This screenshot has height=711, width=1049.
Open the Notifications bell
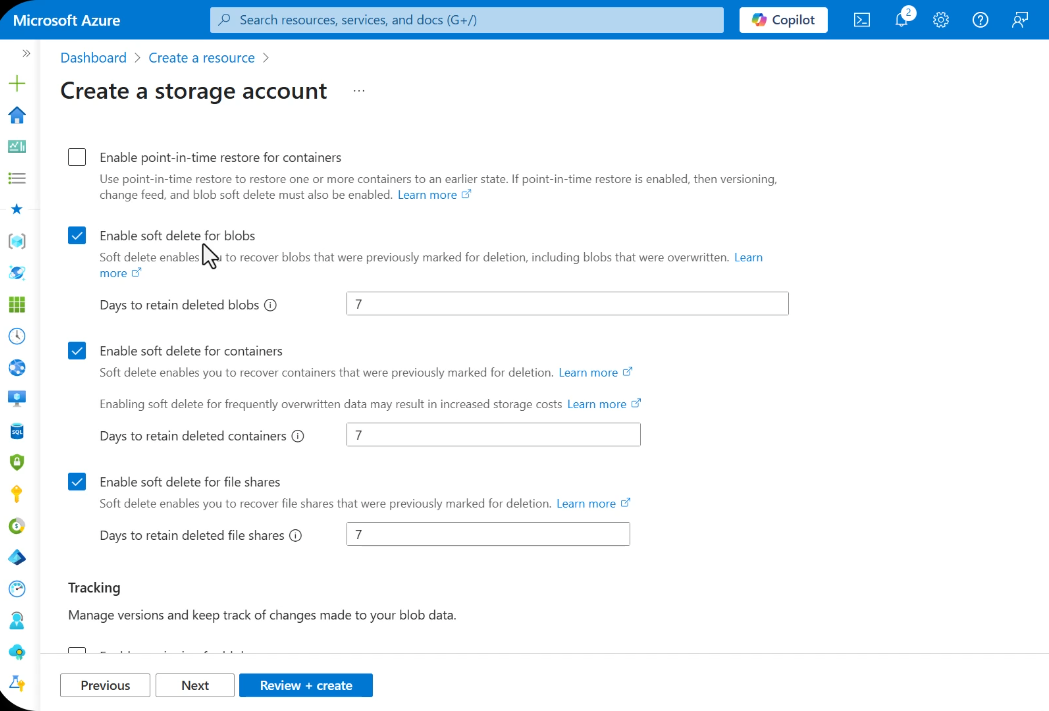click(903, 20)
